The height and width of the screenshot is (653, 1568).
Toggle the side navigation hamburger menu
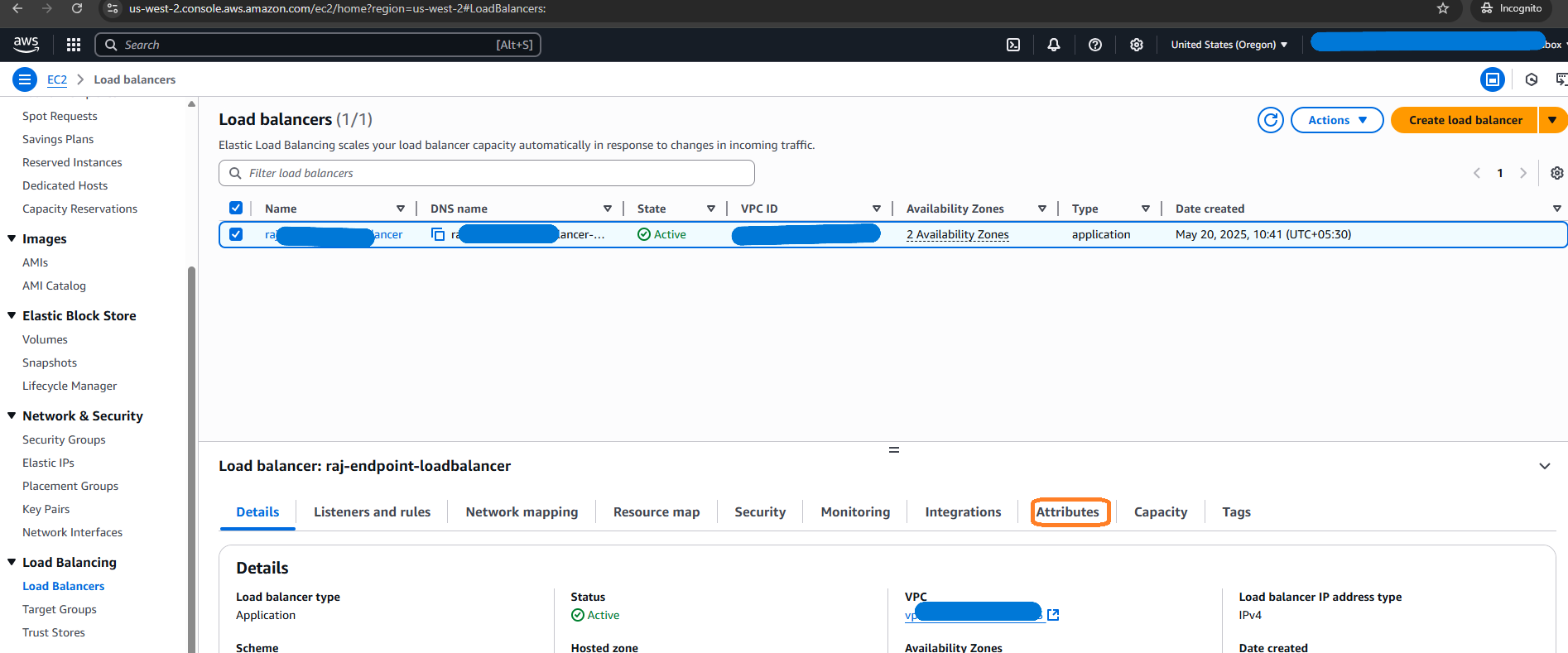click(x=25, y=79)
